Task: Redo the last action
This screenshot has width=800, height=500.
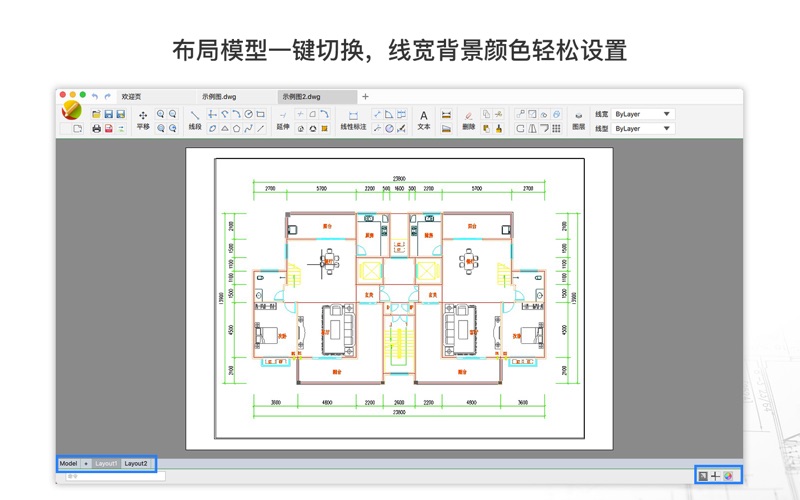Action: coord(108,96)
